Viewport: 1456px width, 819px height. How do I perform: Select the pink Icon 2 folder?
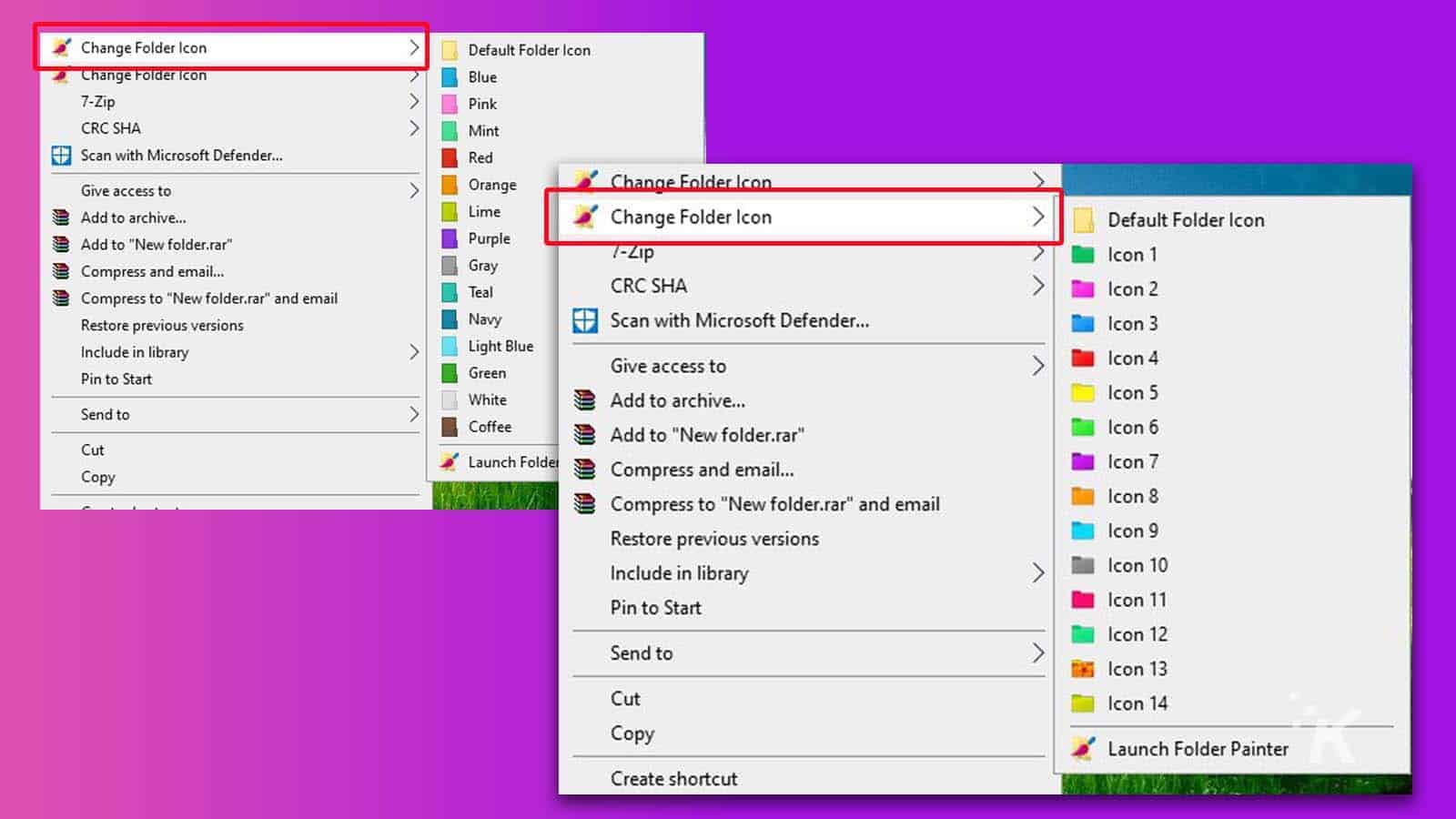1083,289
